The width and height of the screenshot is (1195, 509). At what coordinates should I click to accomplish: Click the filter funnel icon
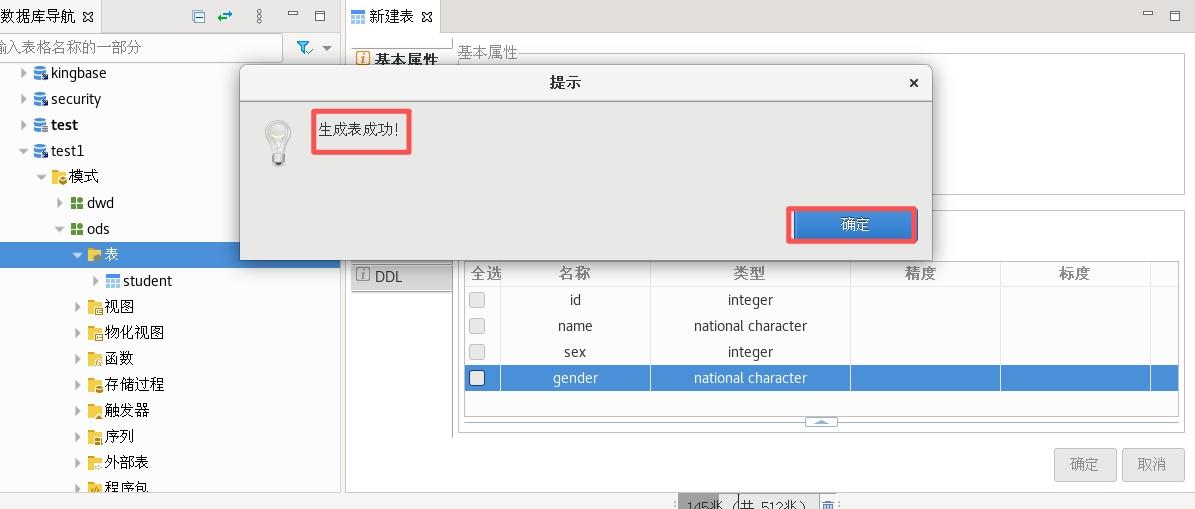tap(304, 47)
